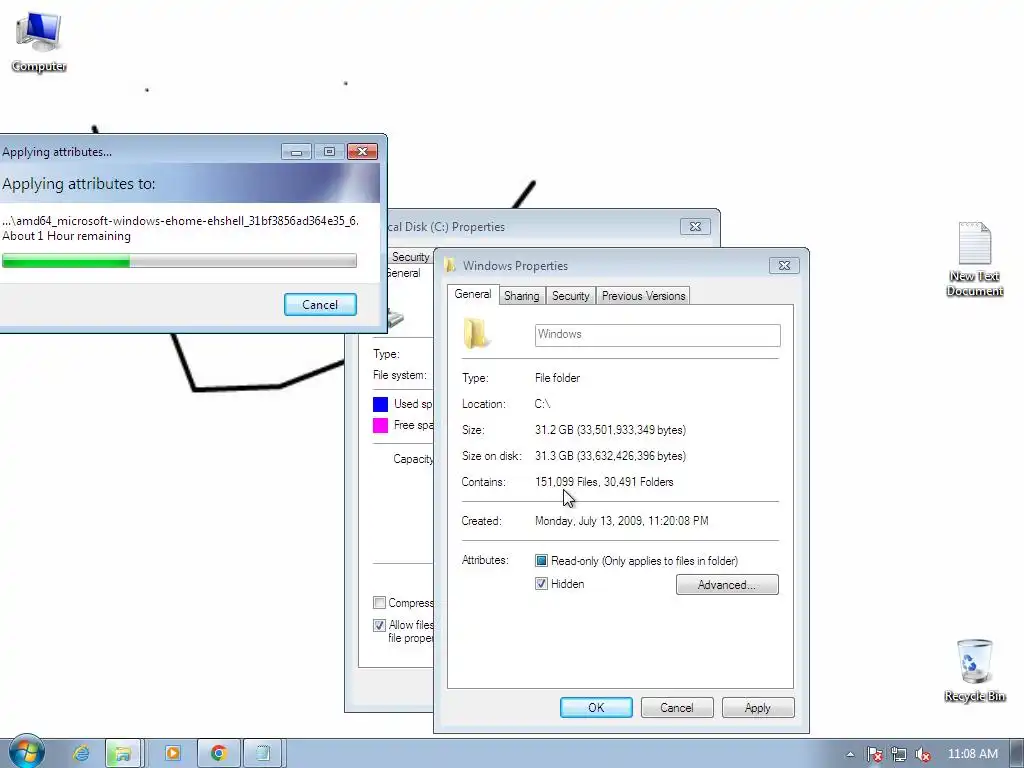The height and width of the screenshot is (768, 1024).
Task: Open muted volume tray icon
Action: 922,754
